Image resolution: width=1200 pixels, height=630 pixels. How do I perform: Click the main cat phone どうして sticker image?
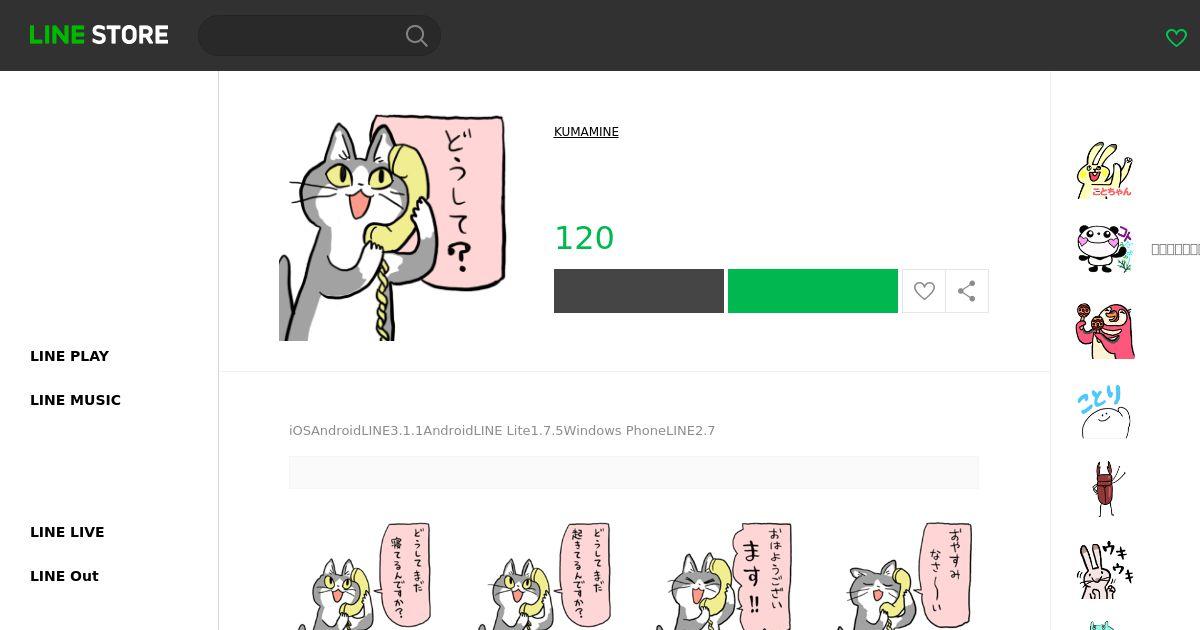(392, 228)
